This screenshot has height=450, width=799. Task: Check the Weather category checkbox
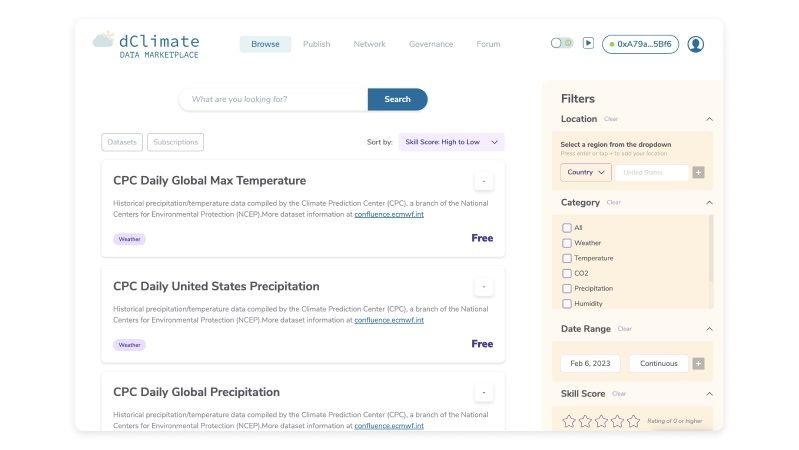click(567, 243)
